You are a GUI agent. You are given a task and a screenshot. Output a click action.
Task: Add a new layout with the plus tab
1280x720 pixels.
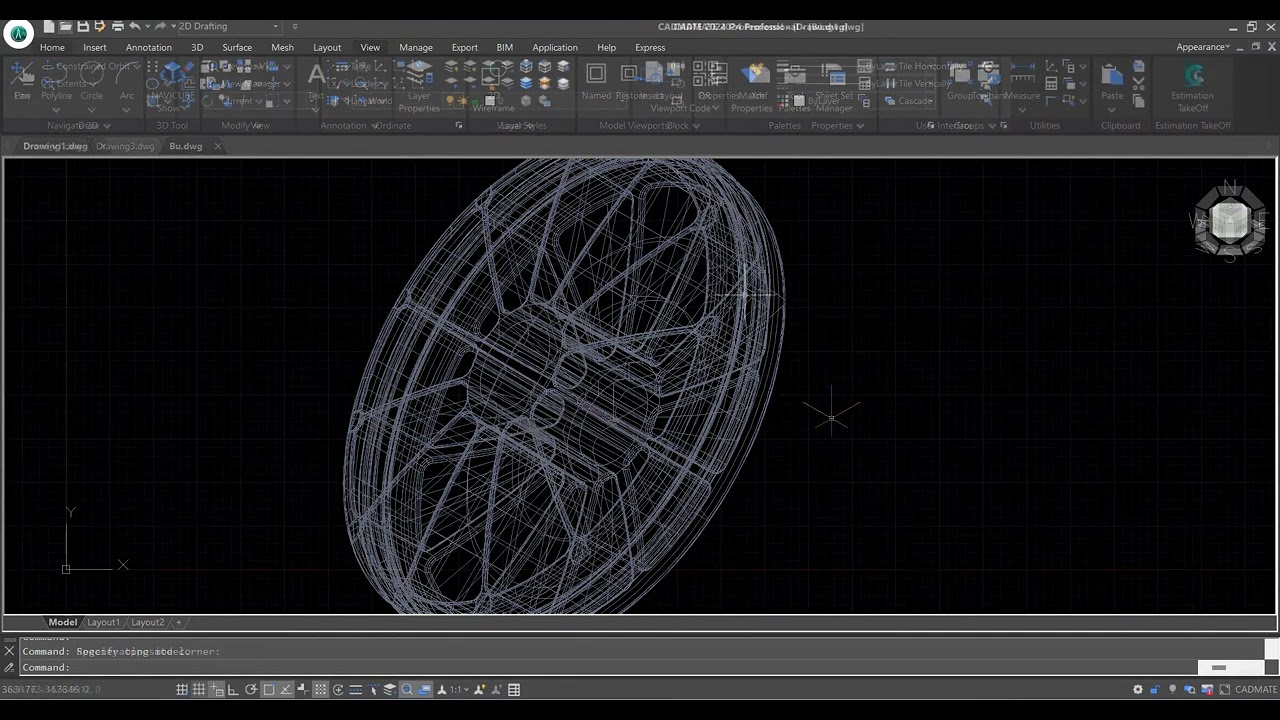(179, 622)
